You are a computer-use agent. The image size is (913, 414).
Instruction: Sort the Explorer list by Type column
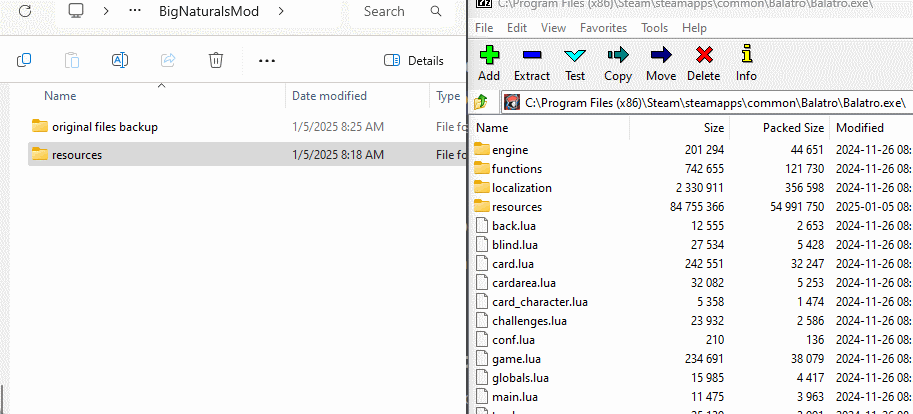[x=448, y=96]
